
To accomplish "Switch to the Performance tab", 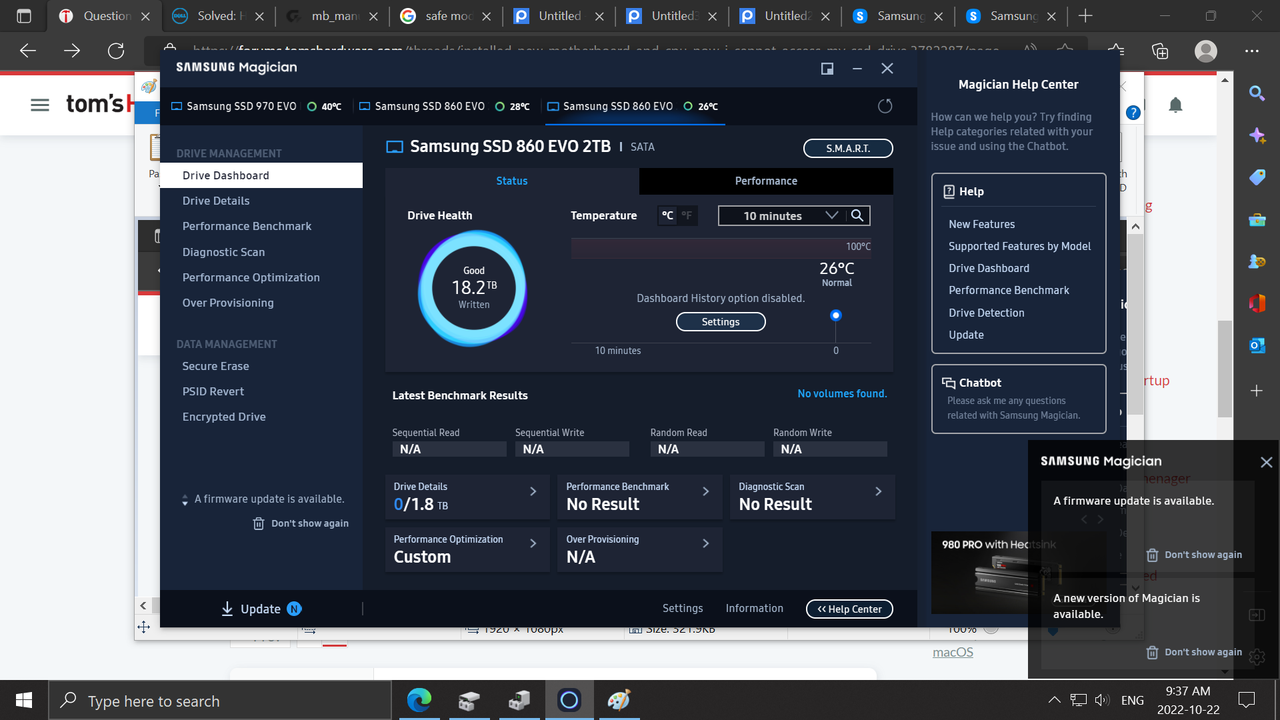I will [x=766, y=181].
